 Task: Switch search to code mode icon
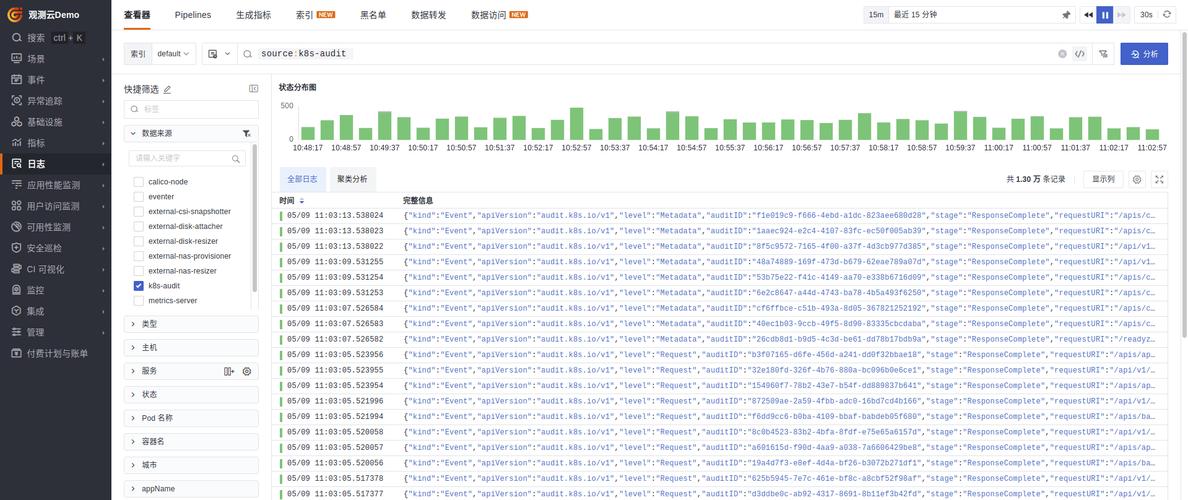coord(1080,54)
